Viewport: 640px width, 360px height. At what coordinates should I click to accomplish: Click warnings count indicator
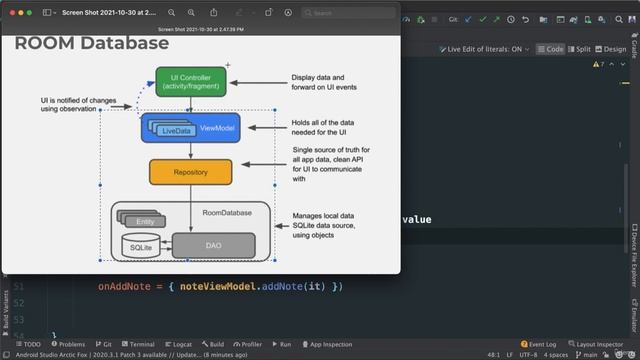pos(598,64)
